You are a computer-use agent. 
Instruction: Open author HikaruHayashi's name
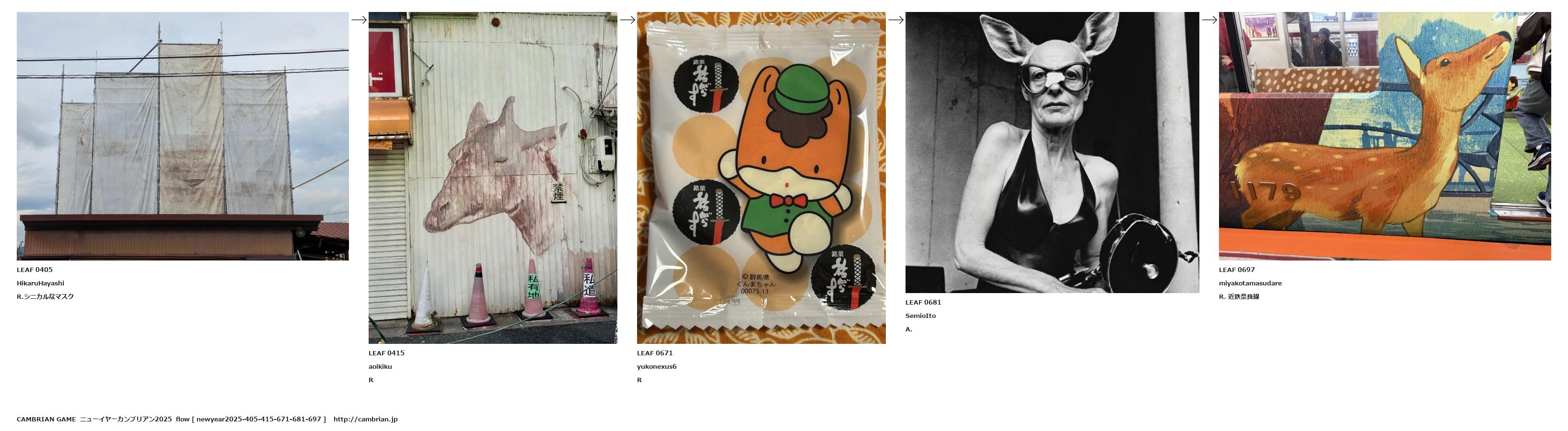click(x=40, y=284)
